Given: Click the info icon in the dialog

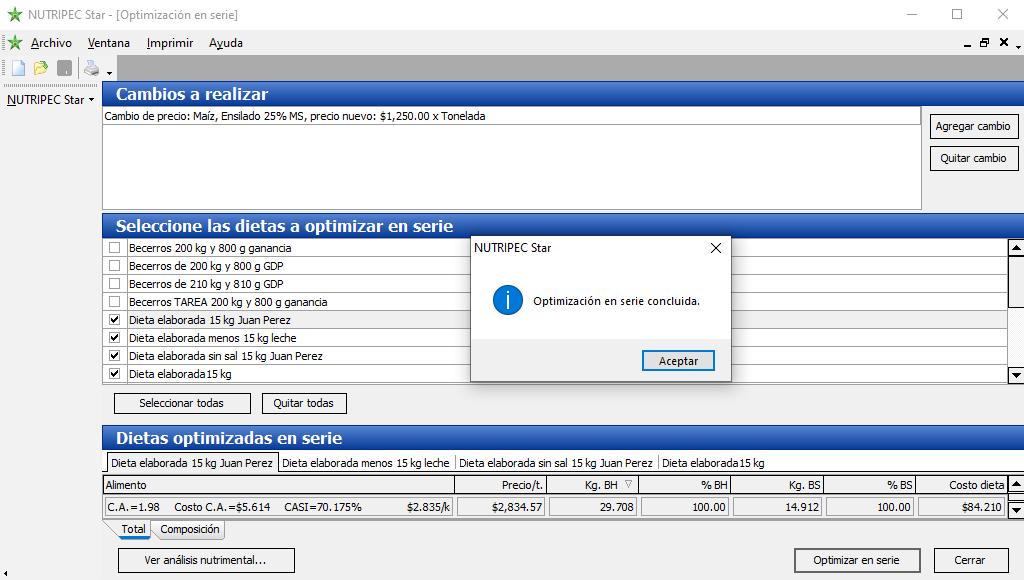Looking at the screenshot, I should pos(507,300).
